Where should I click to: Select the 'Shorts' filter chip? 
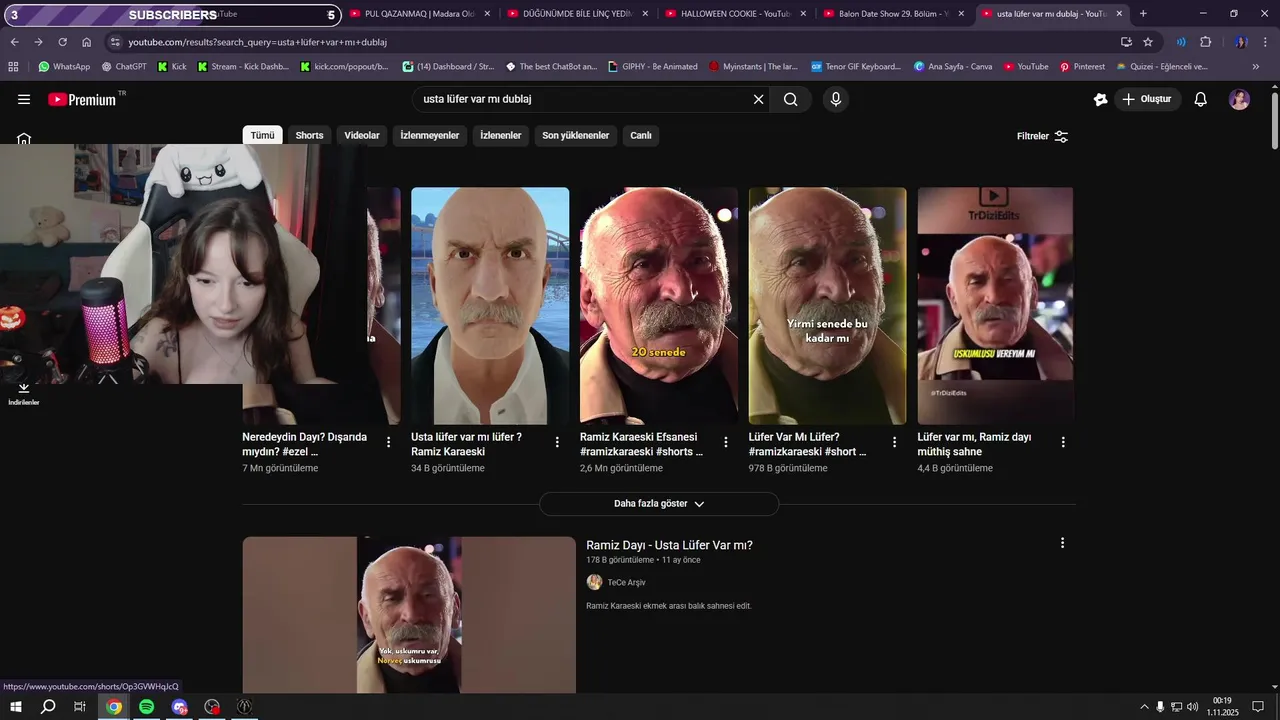(x=309, y=136)
